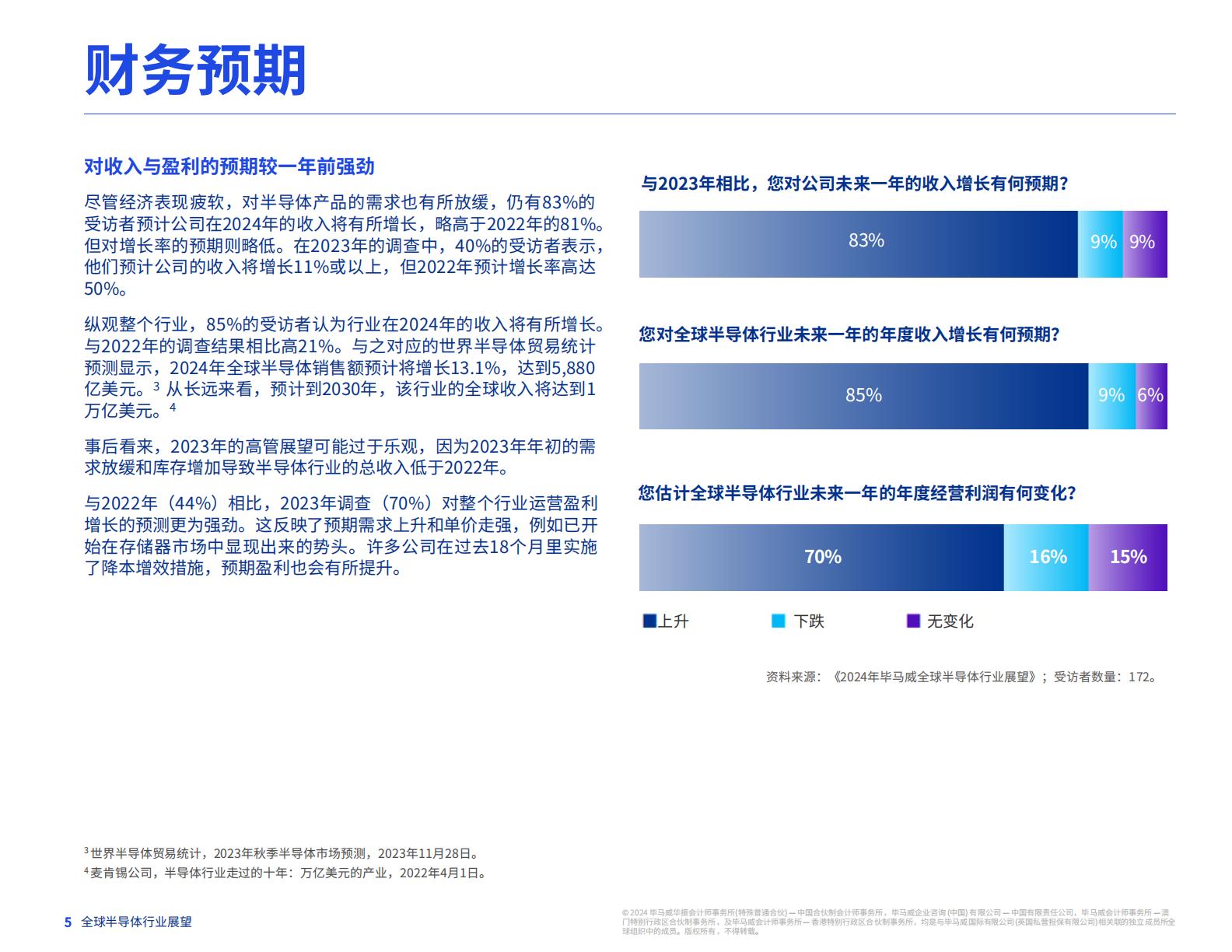This screenshot has width=1232, height=952.
Task: Click the legend label 无变化
Action: tap(950, 621)
